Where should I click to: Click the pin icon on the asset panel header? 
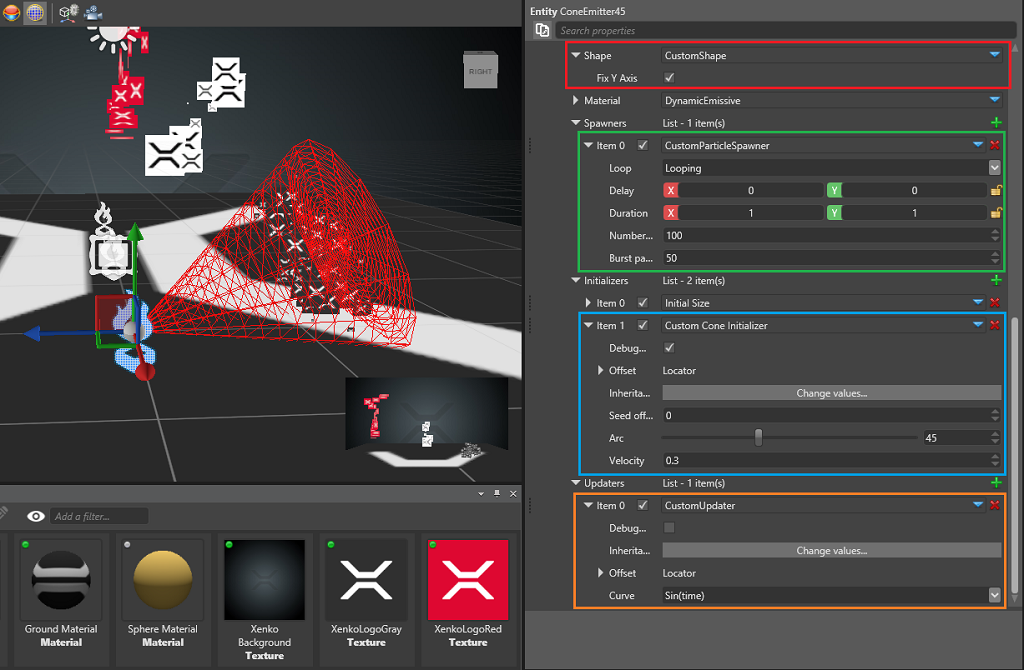tap(497, 493)
